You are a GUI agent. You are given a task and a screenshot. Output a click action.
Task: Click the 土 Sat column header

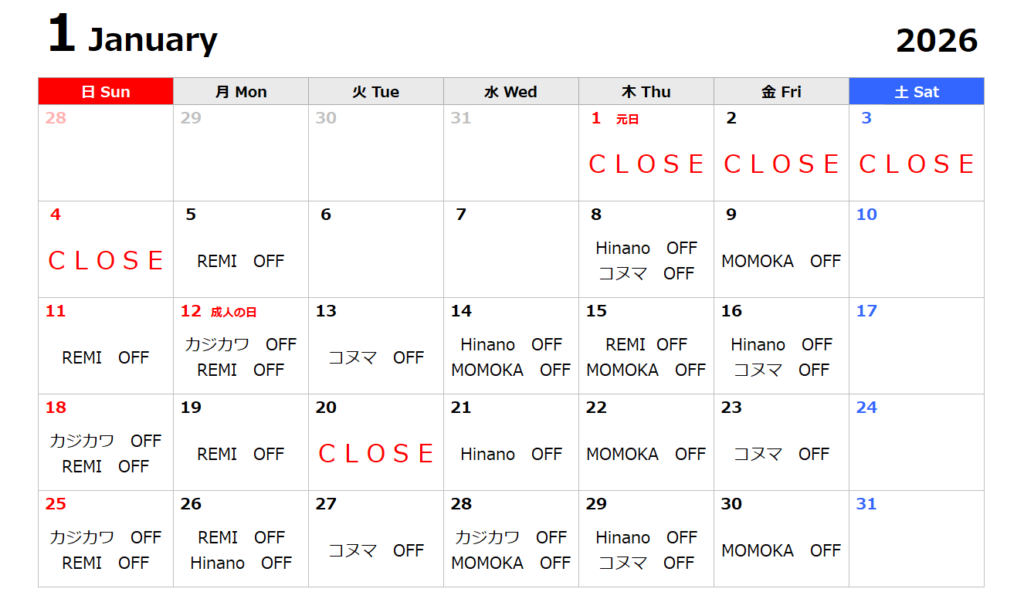pos(916,91)
